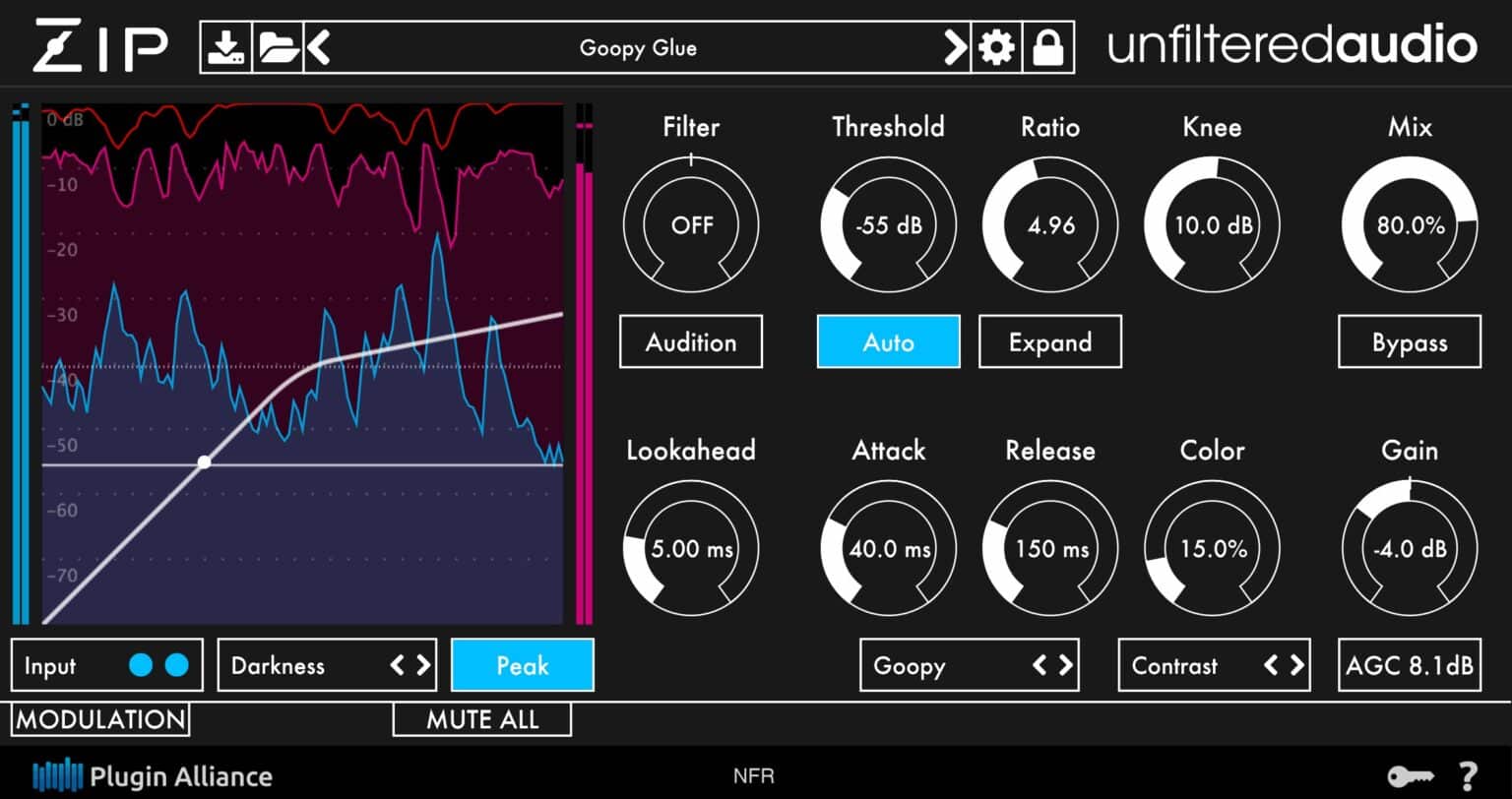Enable Bypass for the Mix section
1512x799 pixels.
(x=1410, y=341)
